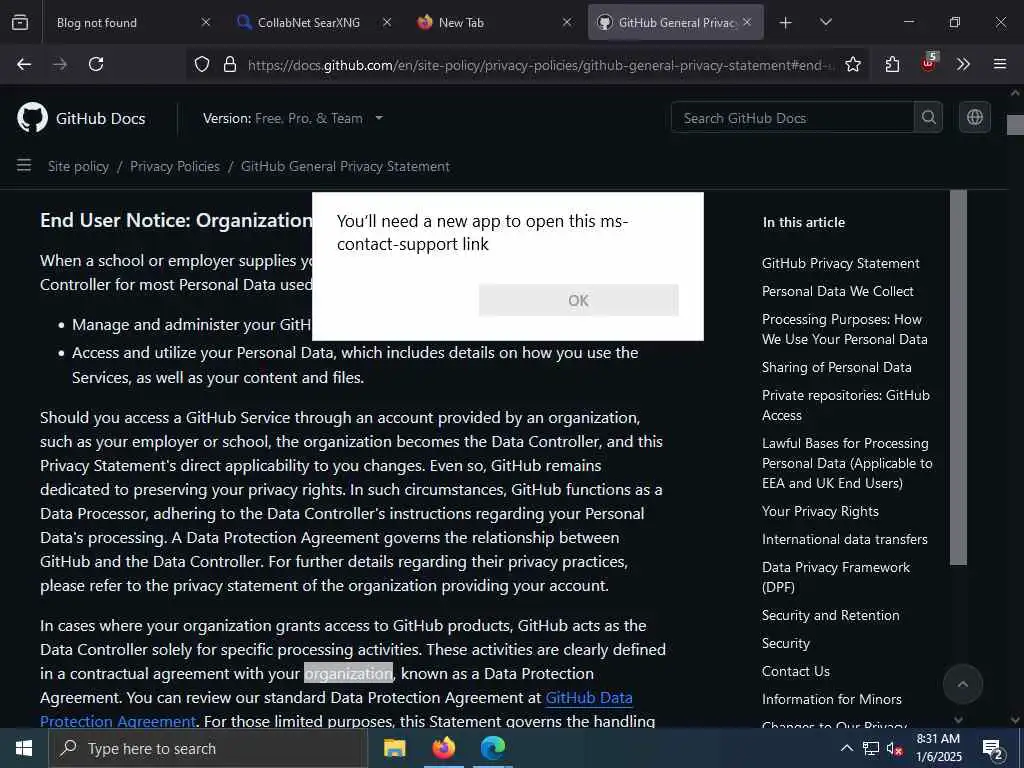The width and height of the screenshot is (1024, 768).
Task: Jump to Personal Data We Collect
Action: pyautogui.click(x=837, y=291)
